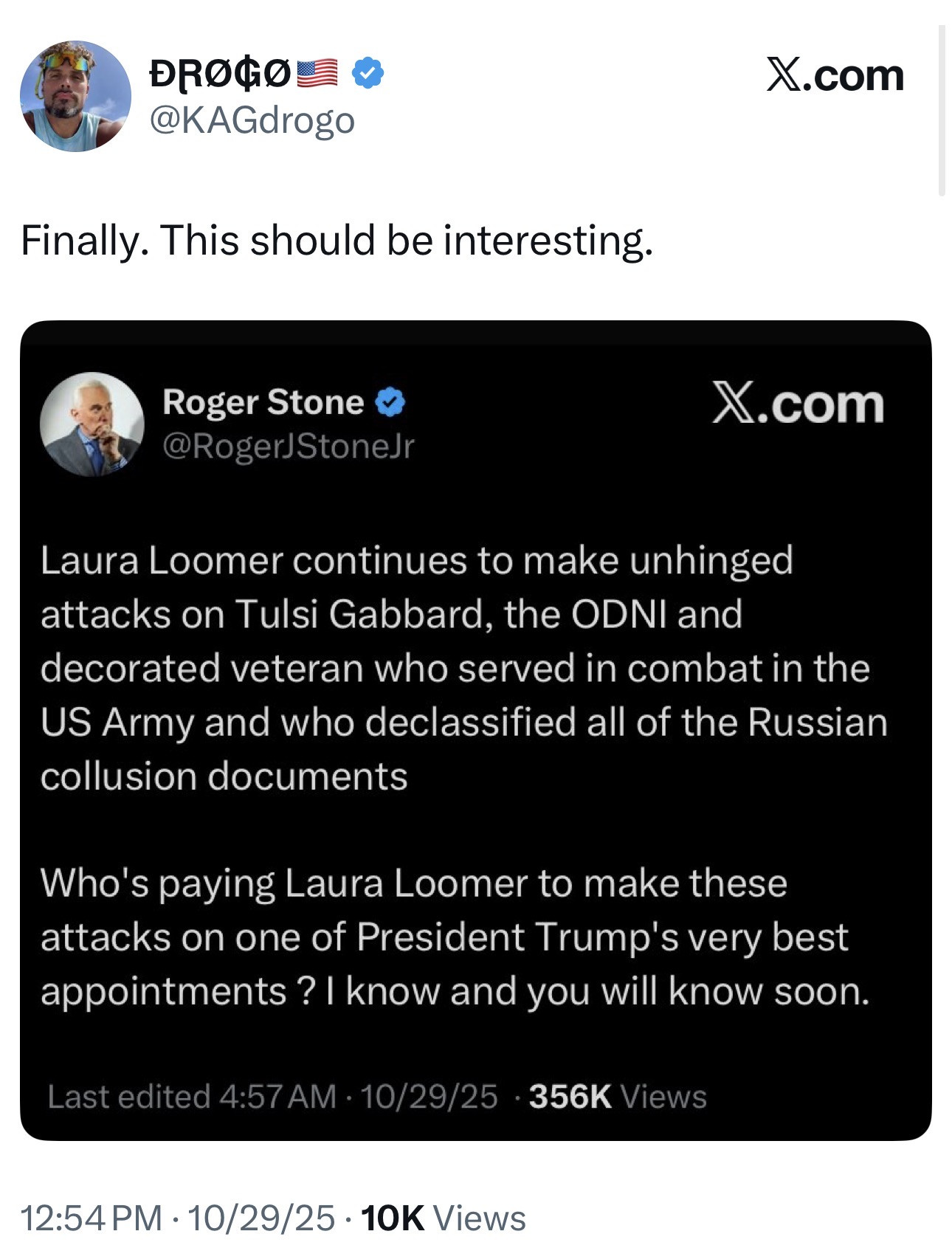This screenshot has height=1248, width=952.
Task: Click the X.com logo inside the quoted post
Action: click(x=798, y=404)
